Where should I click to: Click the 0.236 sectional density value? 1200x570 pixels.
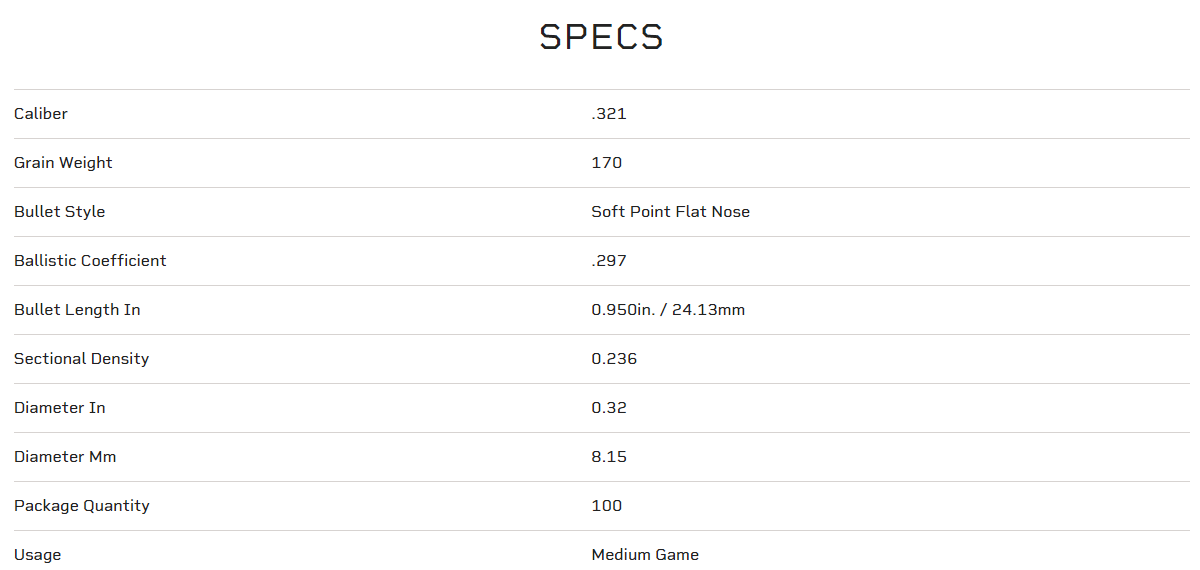tap(614, 359)
